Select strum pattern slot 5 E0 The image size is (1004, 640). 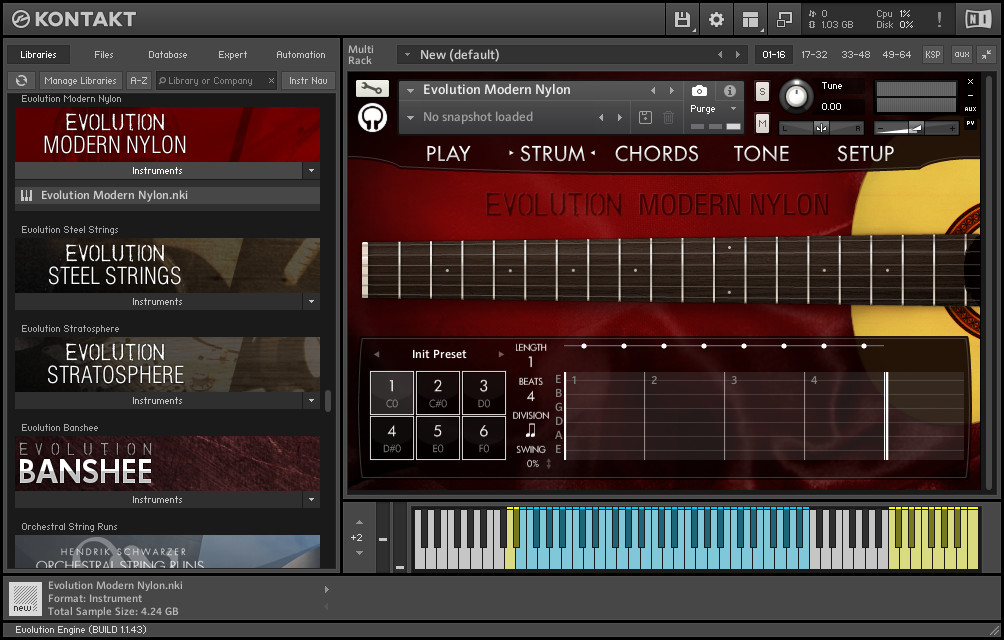pyautogui.click(x=438, y=438)
